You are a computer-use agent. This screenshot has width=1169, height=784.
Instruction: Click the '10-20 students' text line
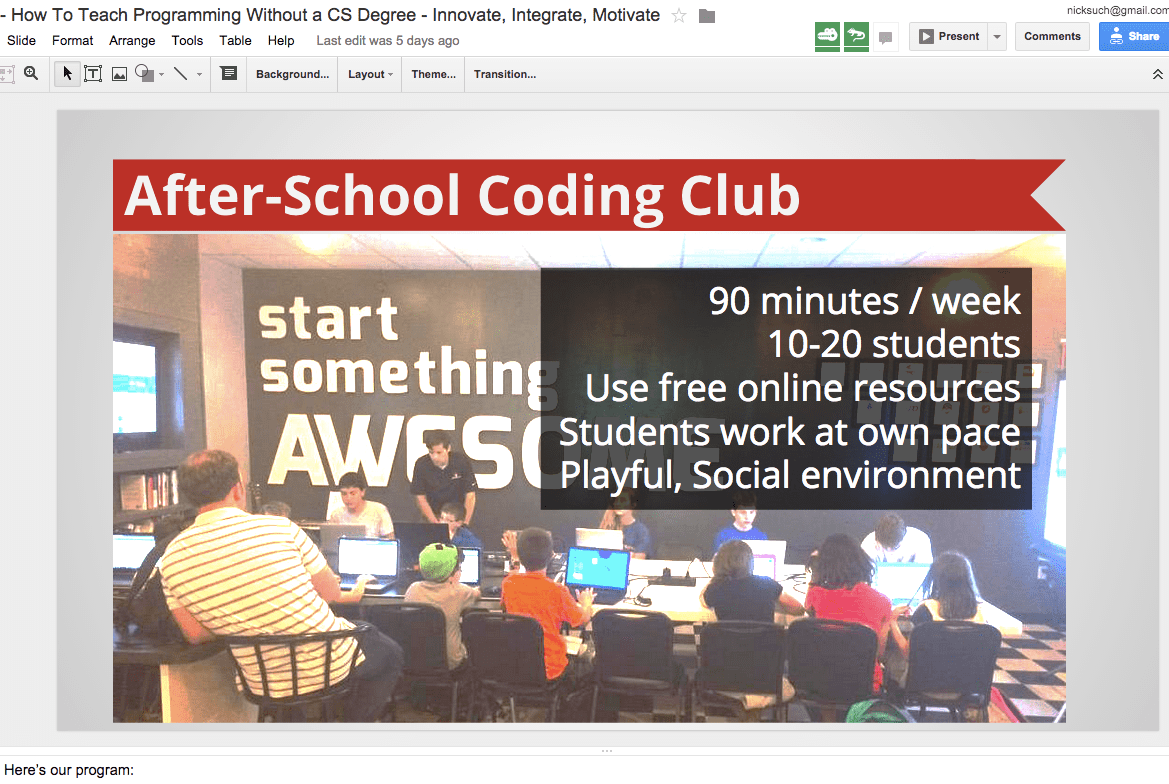tap(894, 344)
